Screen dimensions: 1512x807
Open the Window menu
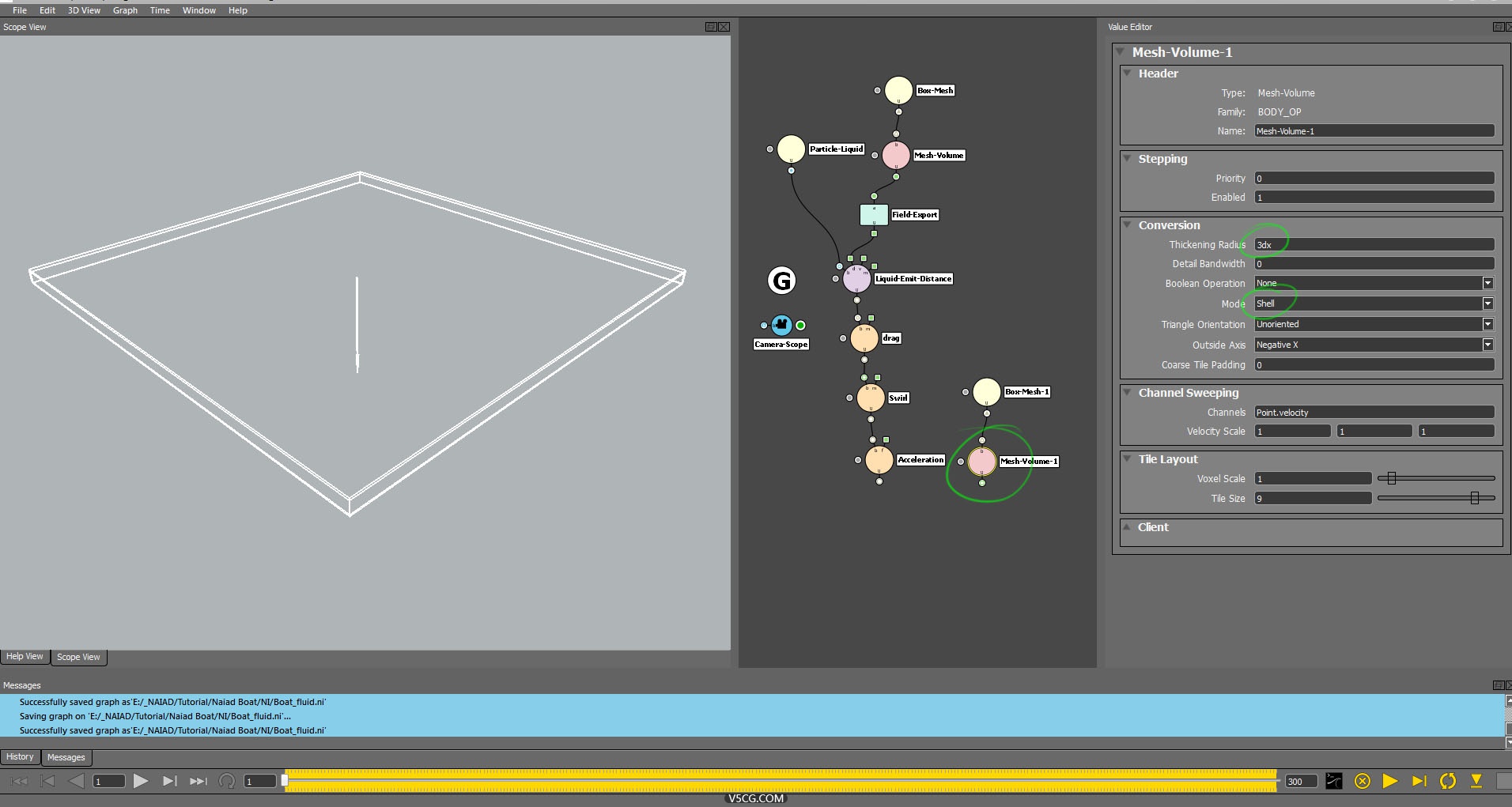(x=199, y=10)
